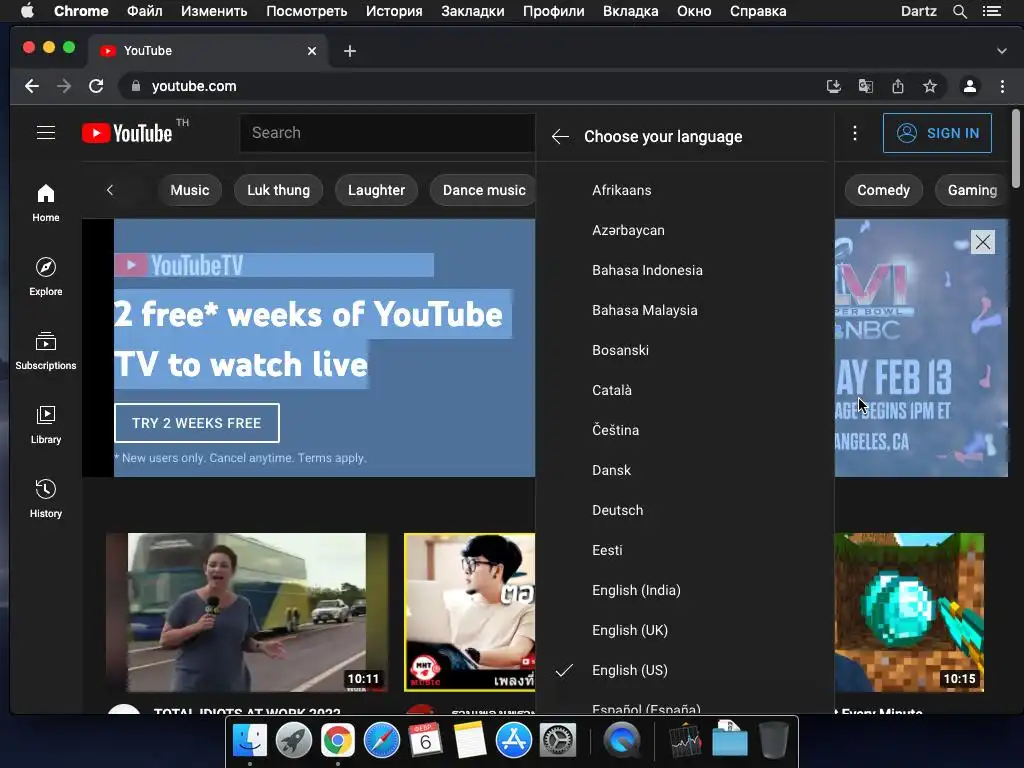Viewport: 1024px width, 768px height.
Task: Click the browser back arrow
Action: 32,86
